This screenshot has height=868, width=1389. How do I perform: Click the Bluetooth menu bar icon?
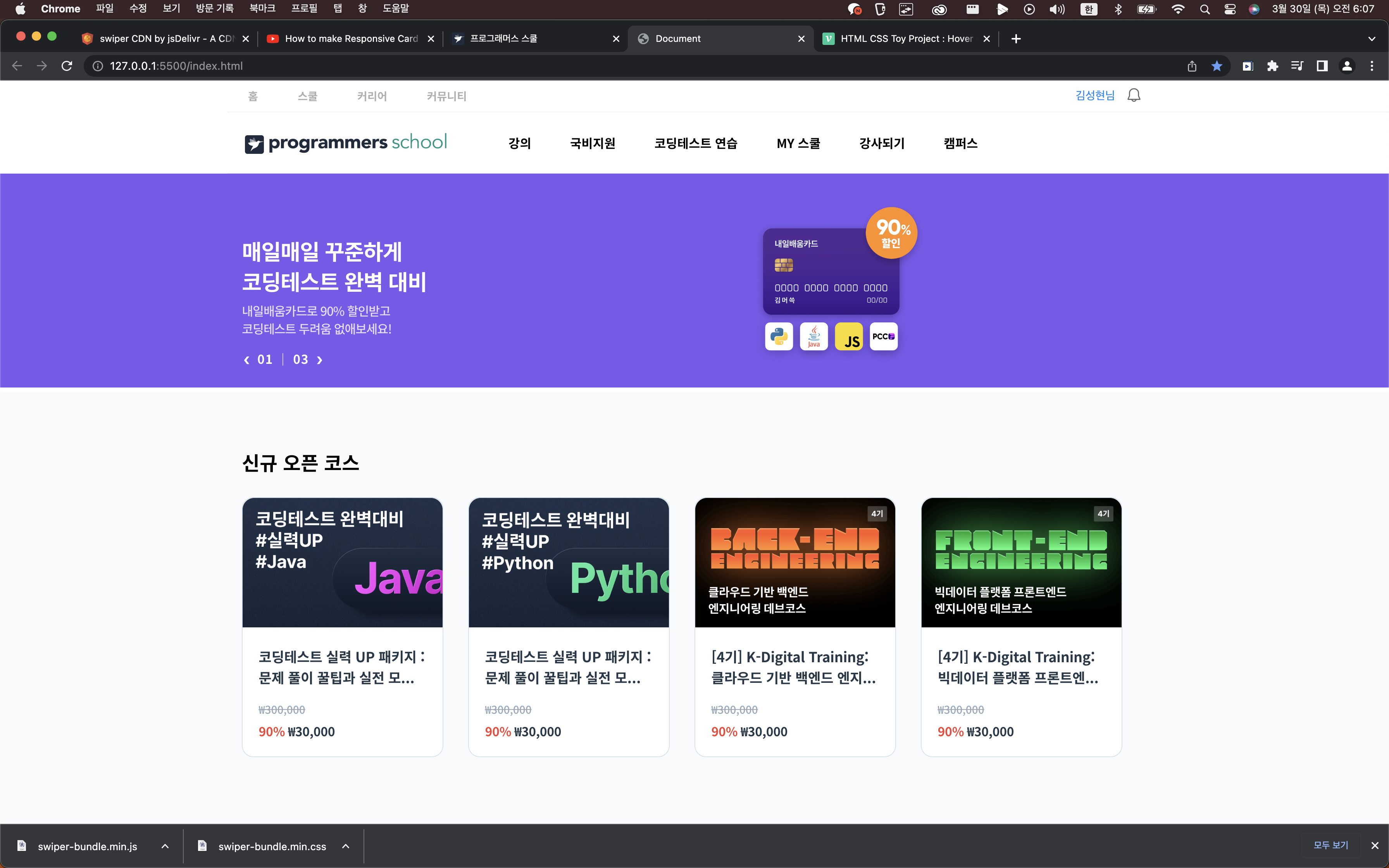pos(1117,9)
